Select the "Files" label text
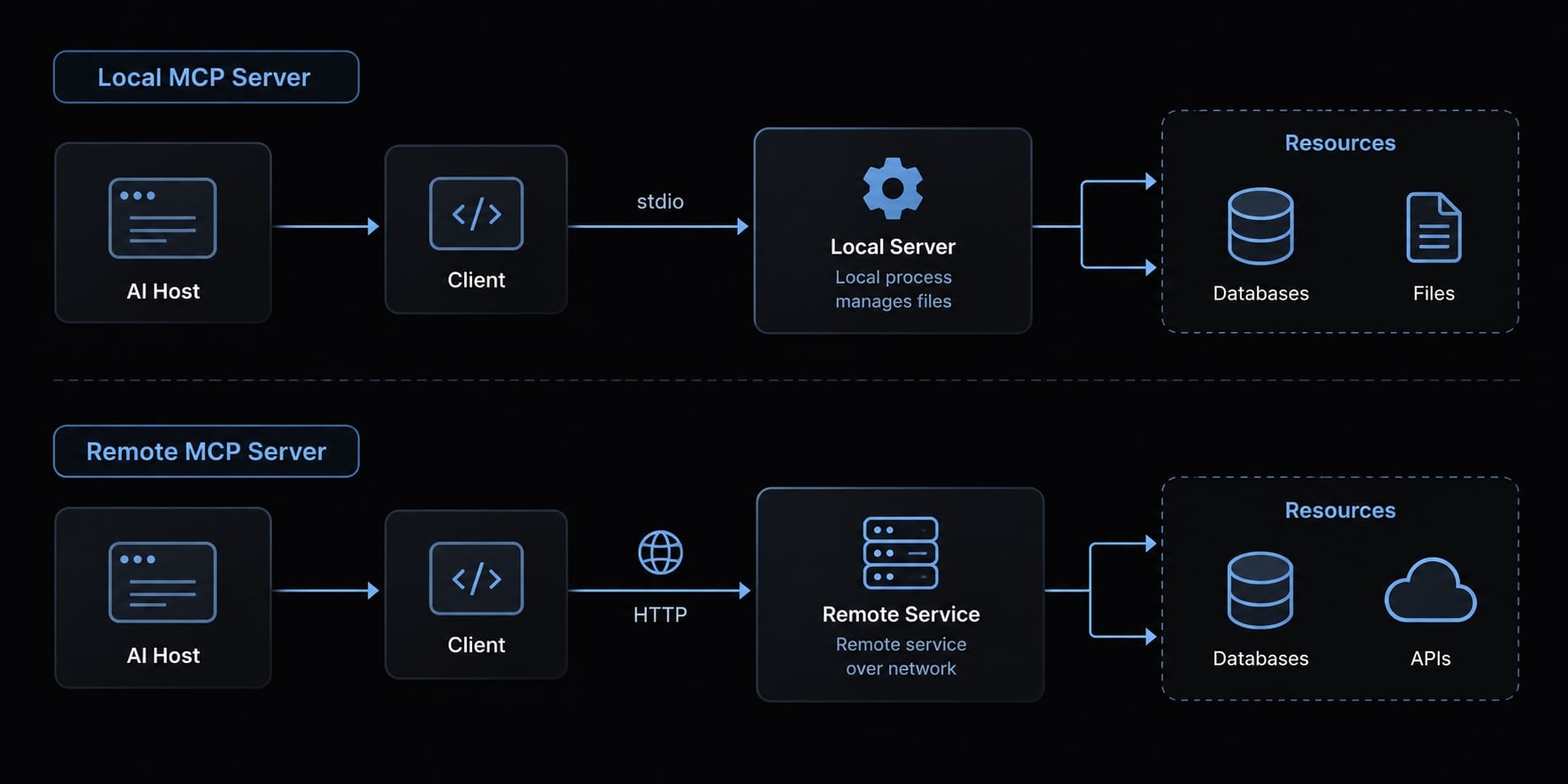 [1434, 293]
